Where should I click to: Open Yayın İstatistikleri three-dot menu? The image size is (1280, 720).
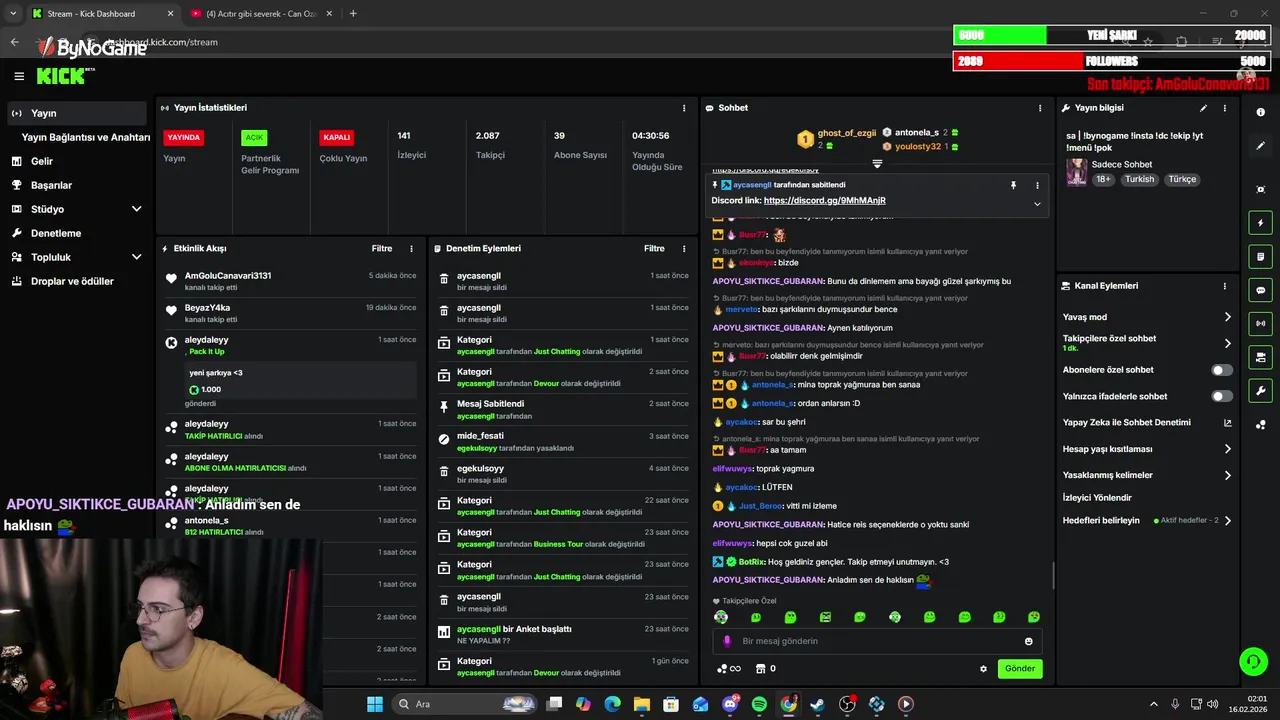(684, 108)
